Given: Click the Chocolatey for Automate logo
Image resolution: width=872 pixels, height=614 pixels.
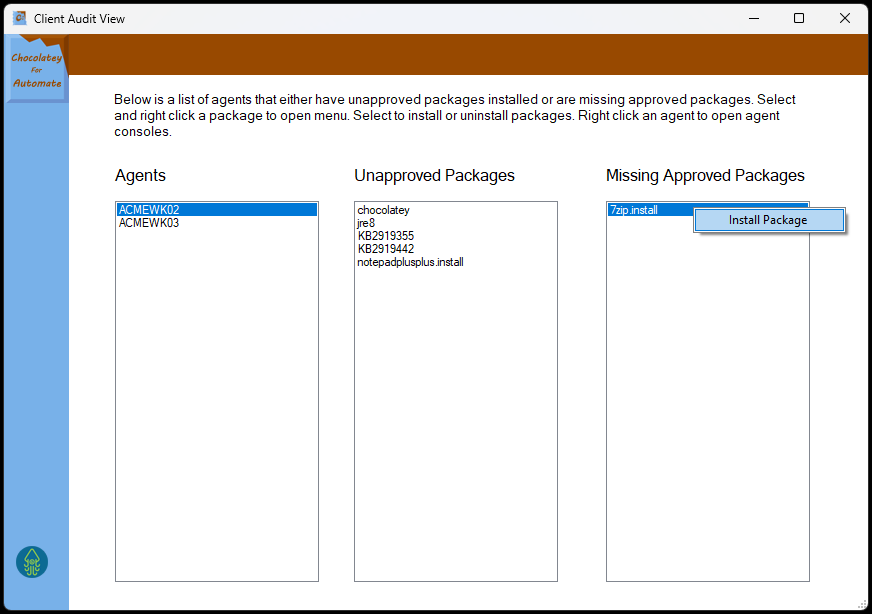Looking at the screenshot, I should tap(36, 70).
